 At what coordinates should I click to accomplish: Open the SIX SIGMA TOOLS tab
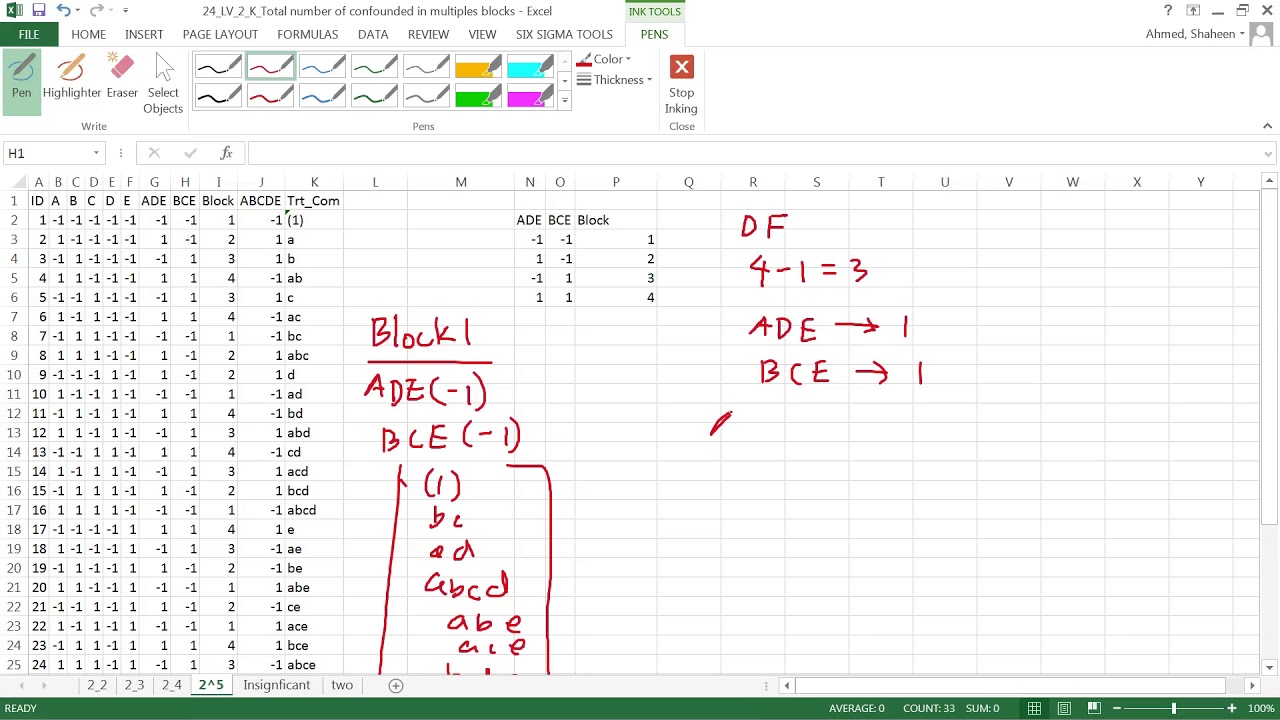[x=564, y=34]
